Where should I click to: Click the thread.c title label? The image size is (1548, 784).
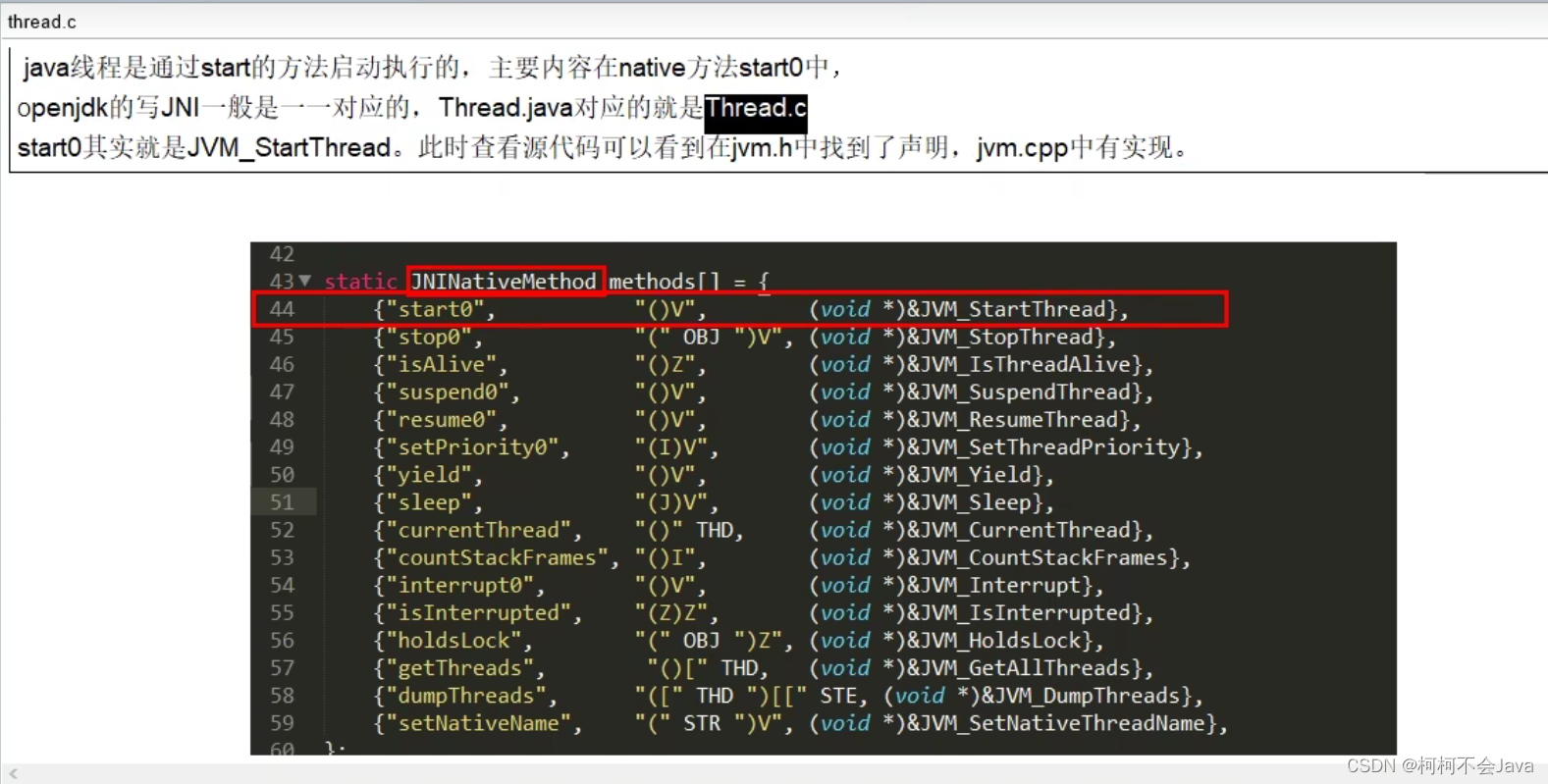tap(42, 22)
